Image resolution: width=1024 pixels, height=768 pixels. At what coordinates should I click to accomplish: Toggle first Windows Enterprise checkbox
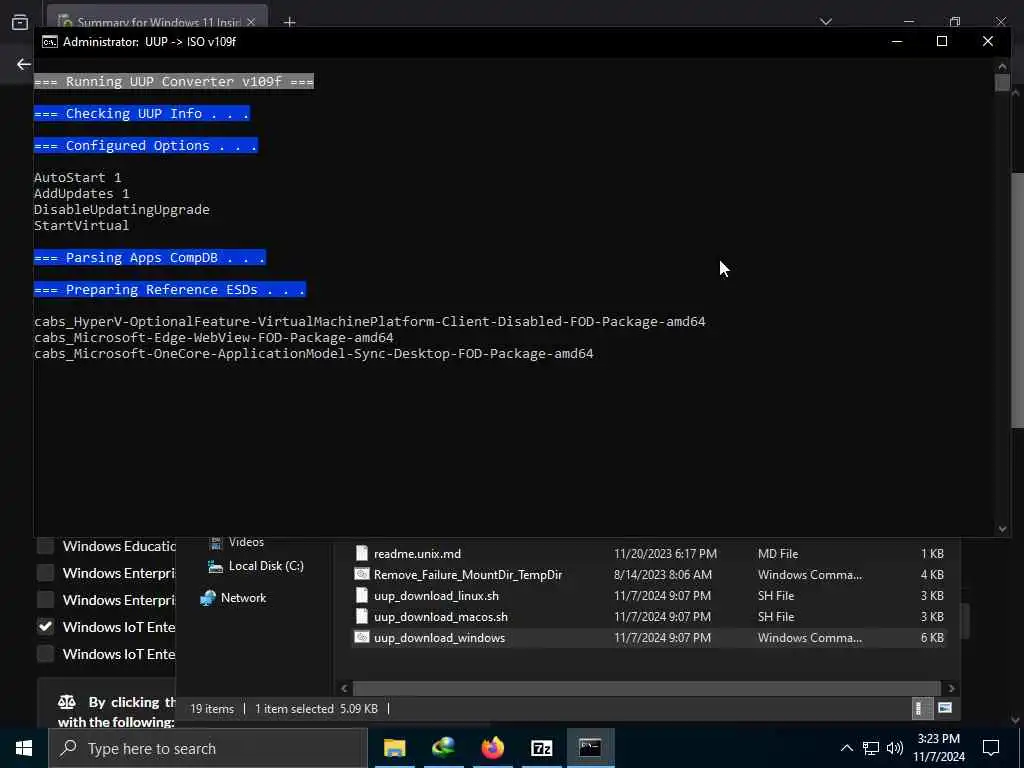[x=45, y=573]
